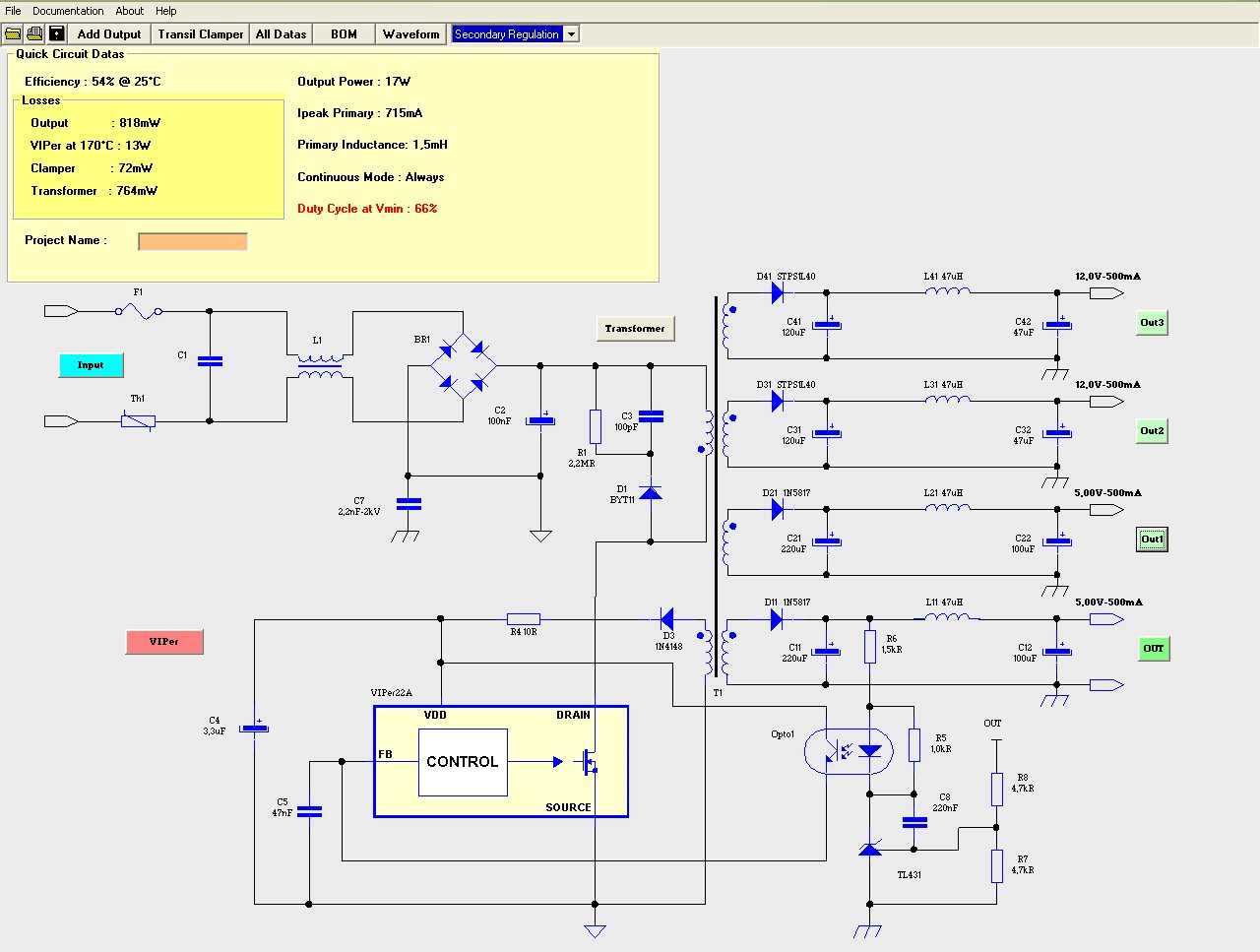The image size is (1260, 952).
Task: Click the save floppy-disk icon
Action: tap(57, 33)
